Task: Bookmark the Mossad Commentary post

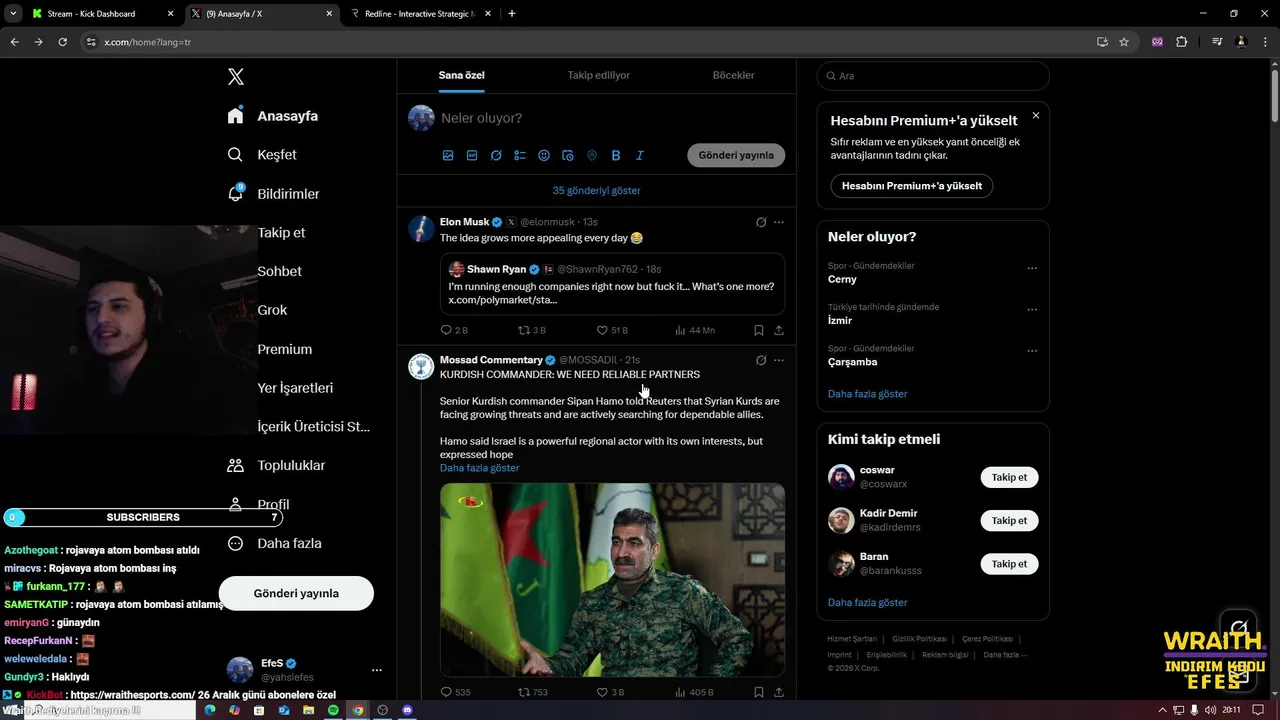Action: [x=759, y=692]
